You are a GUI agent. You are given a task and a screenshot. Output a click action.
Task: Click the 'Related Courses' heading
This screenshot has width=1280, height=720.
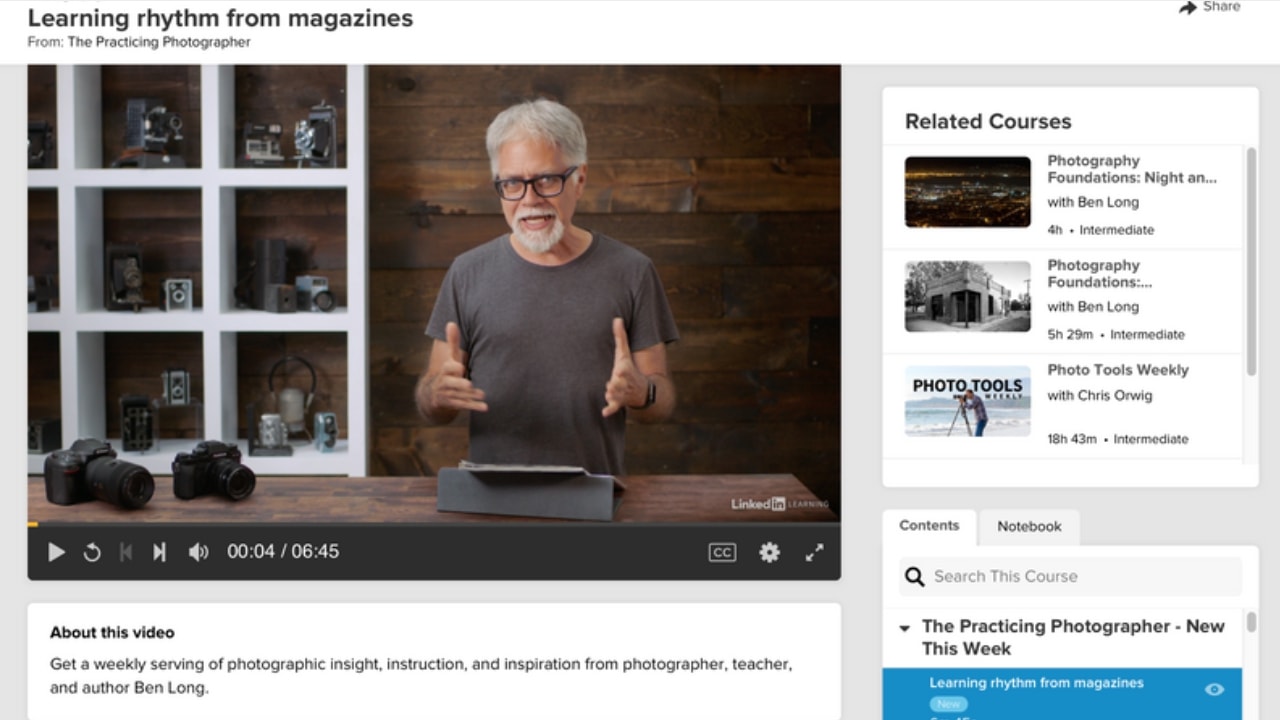tap(988, 122)
